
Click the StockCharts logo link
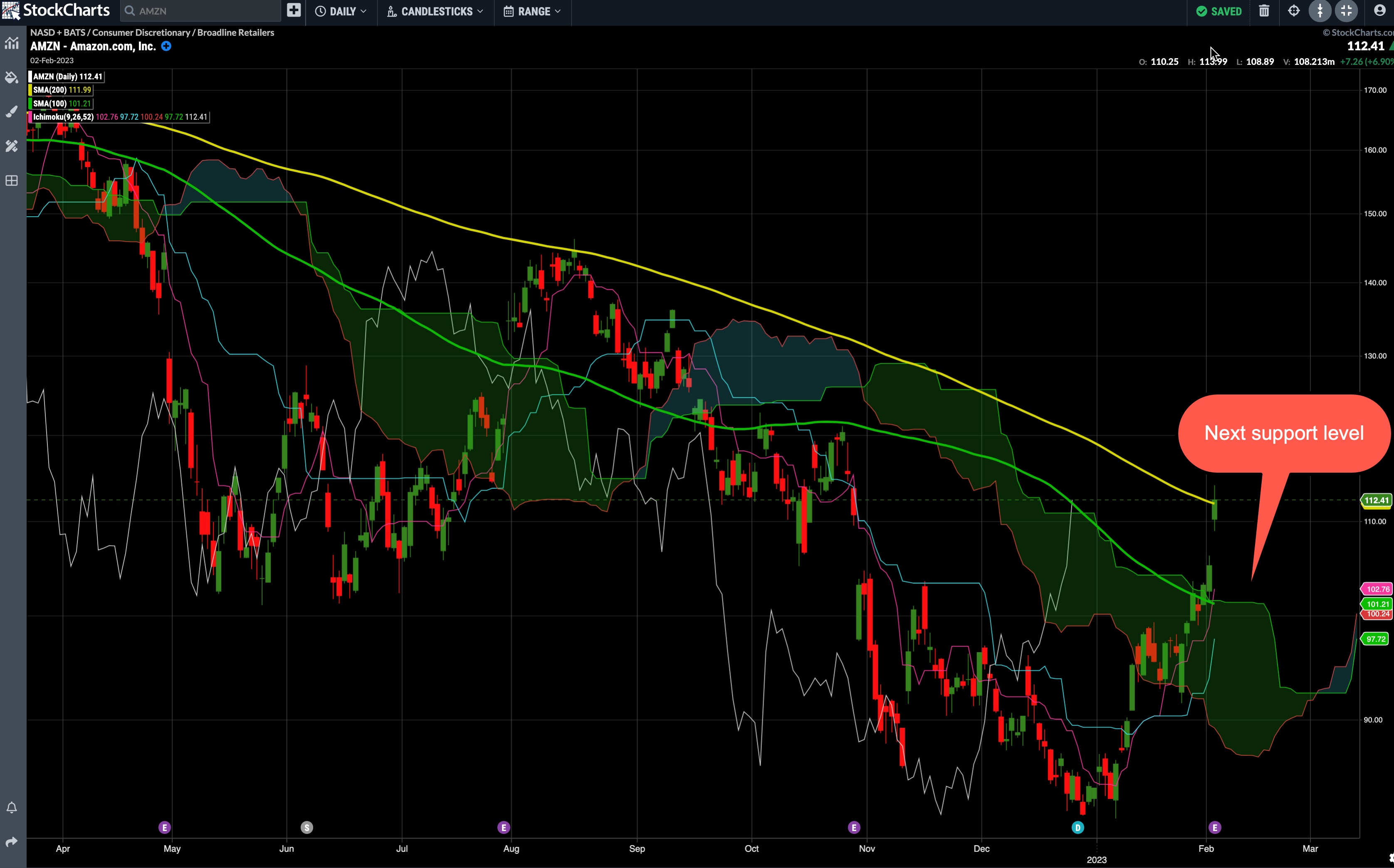click(56, 10)
